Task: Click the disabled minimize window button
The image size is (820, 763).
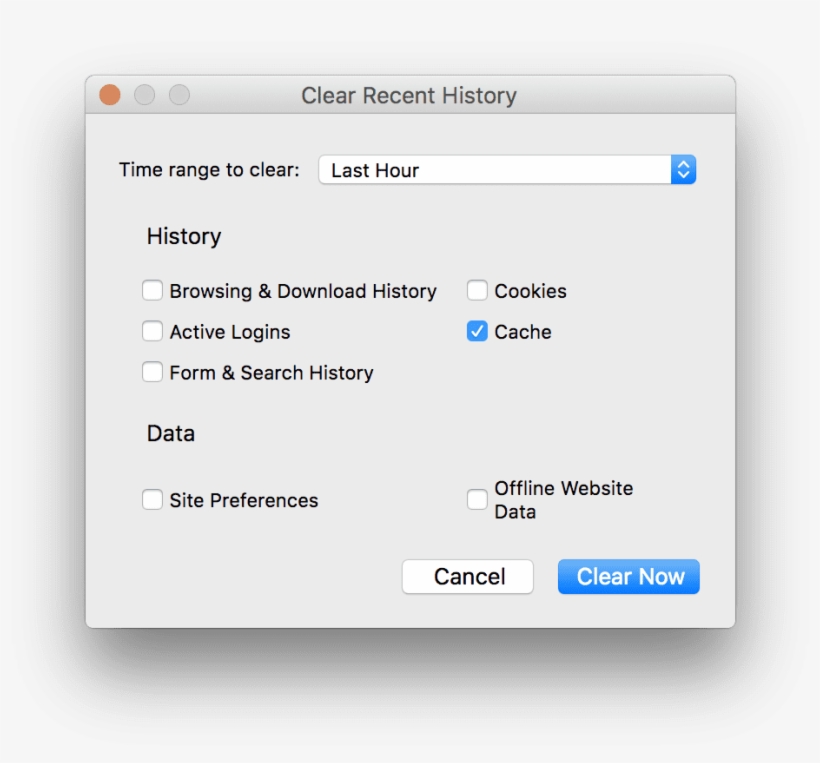Action: [145, 95]
